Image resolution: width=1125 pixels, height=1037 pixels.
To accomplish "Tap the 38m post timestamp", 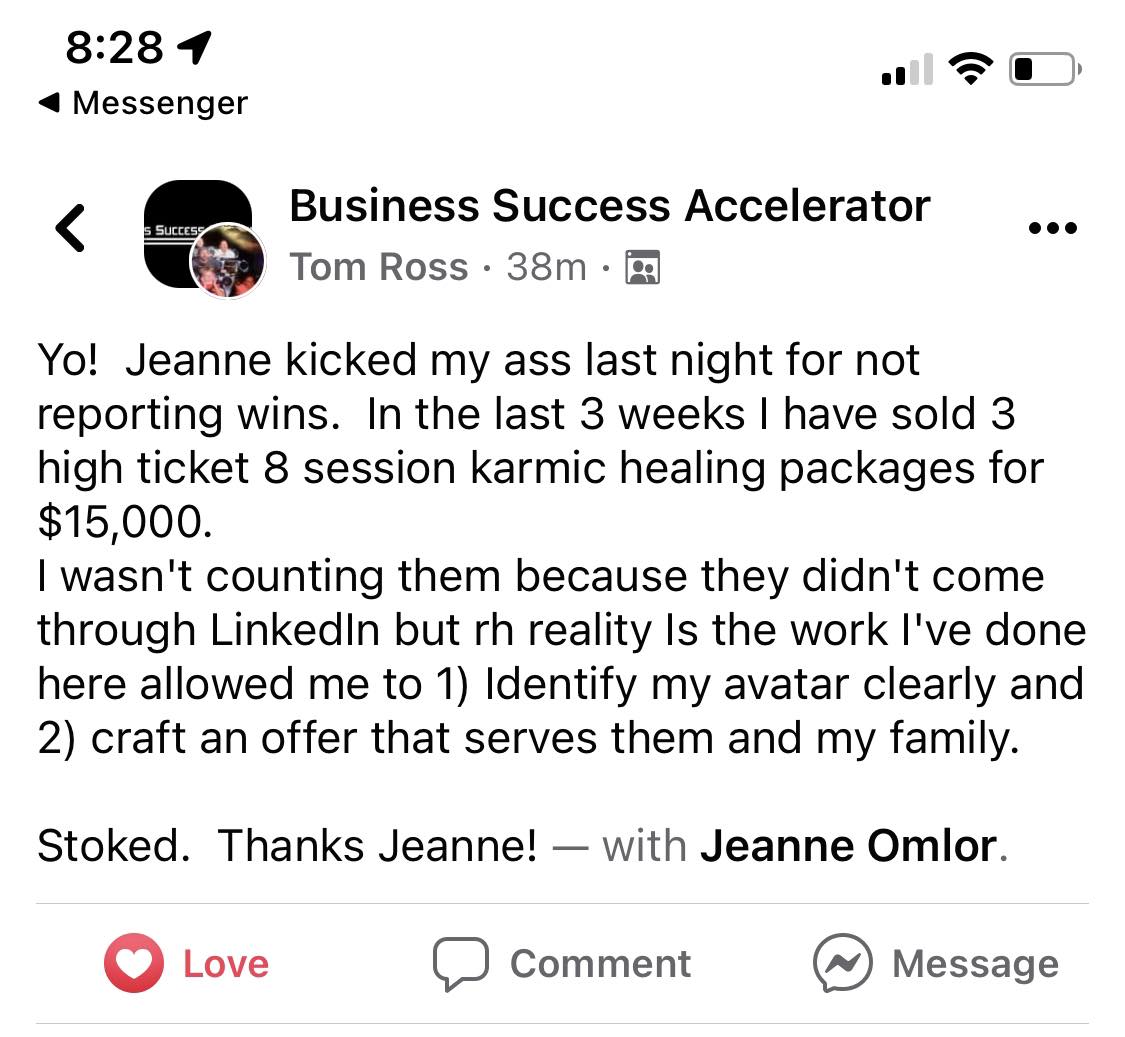I will 546,267.
